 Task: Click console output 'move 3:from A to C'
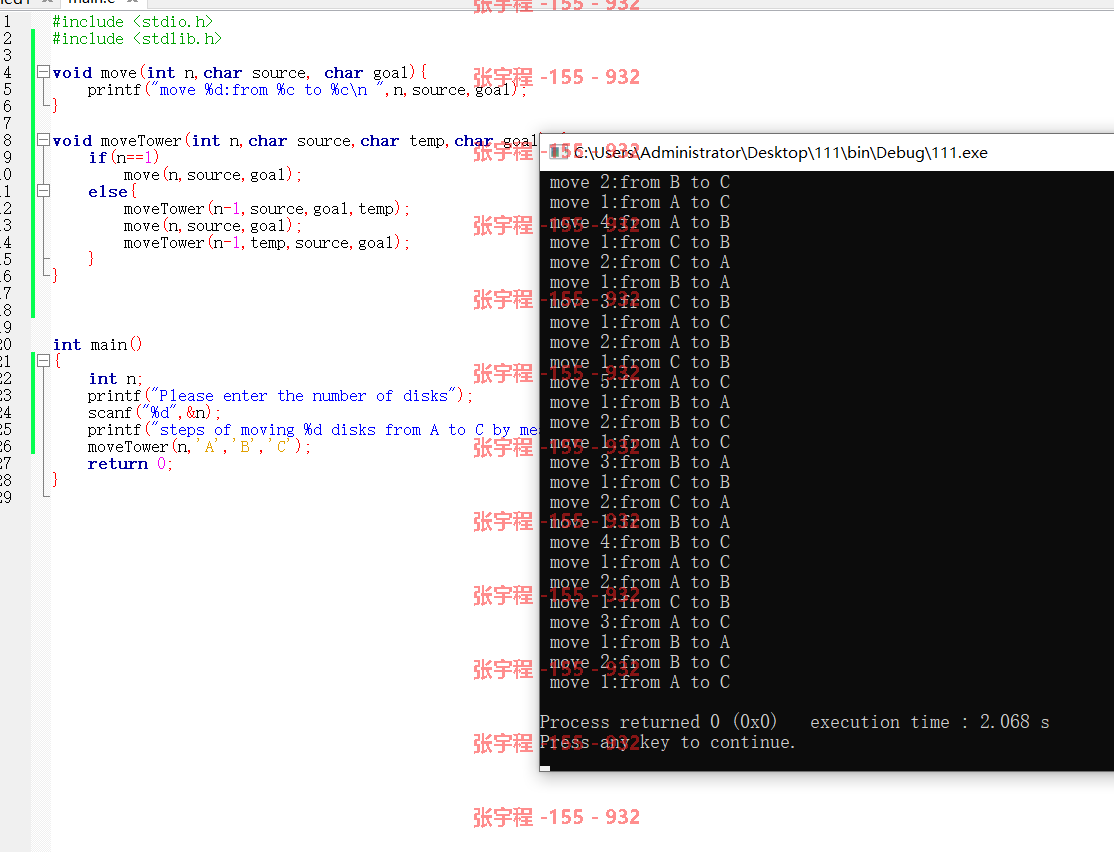639,622
